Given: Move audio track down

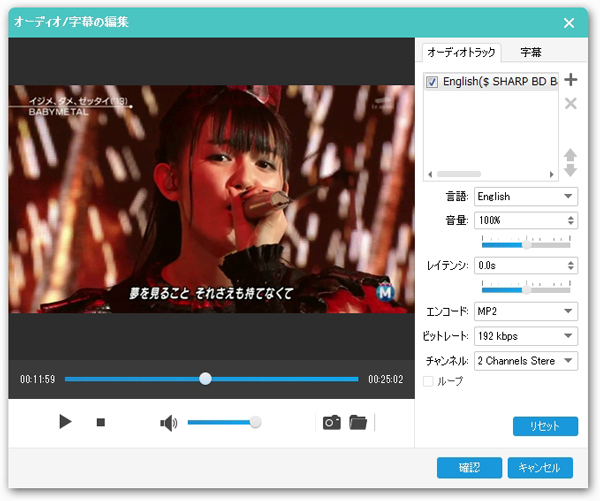Looking at the screenshot, I should 570,171.
